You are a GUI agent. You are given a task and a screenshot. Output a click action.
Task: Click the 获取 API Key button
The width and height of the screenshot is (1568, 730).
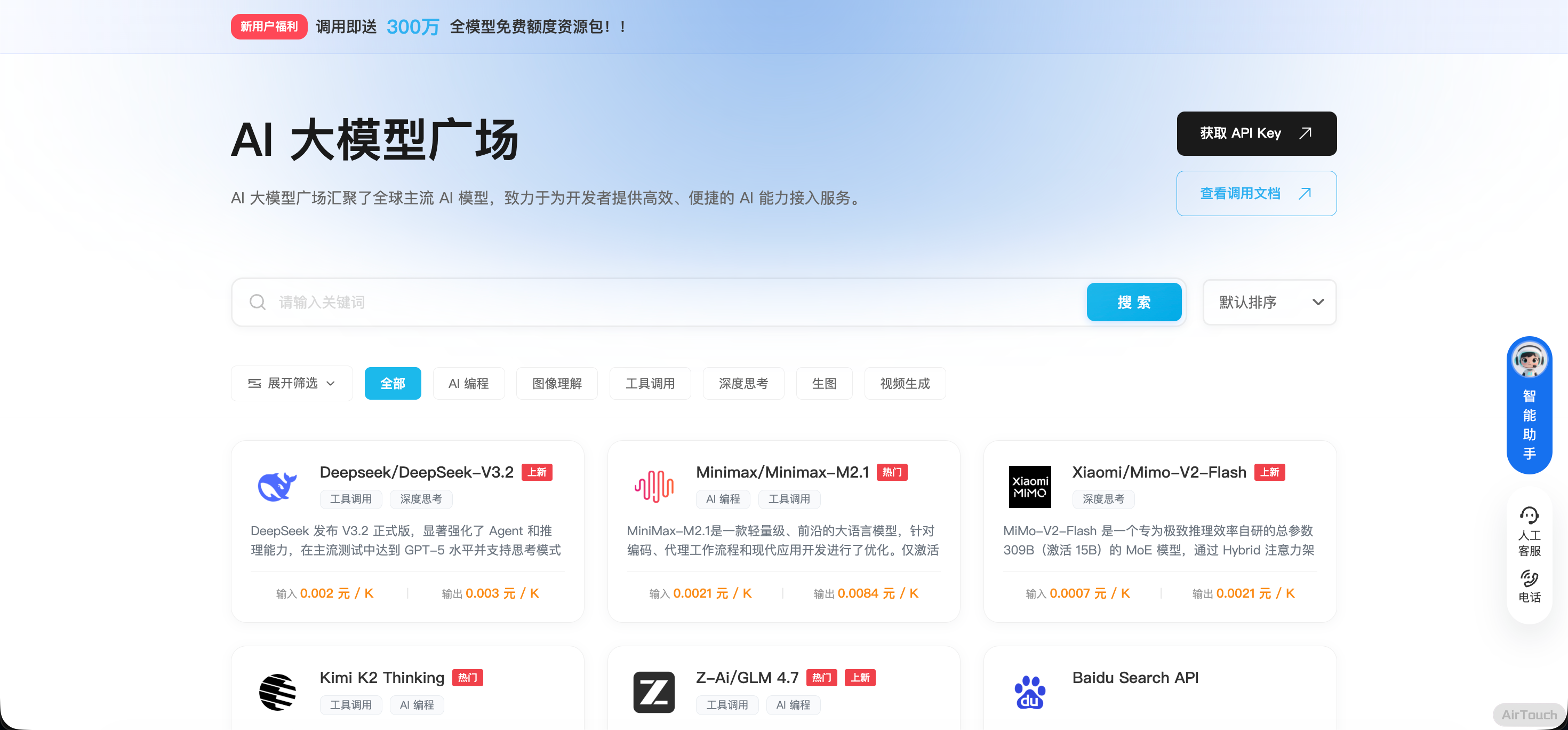coord(1256,133)
